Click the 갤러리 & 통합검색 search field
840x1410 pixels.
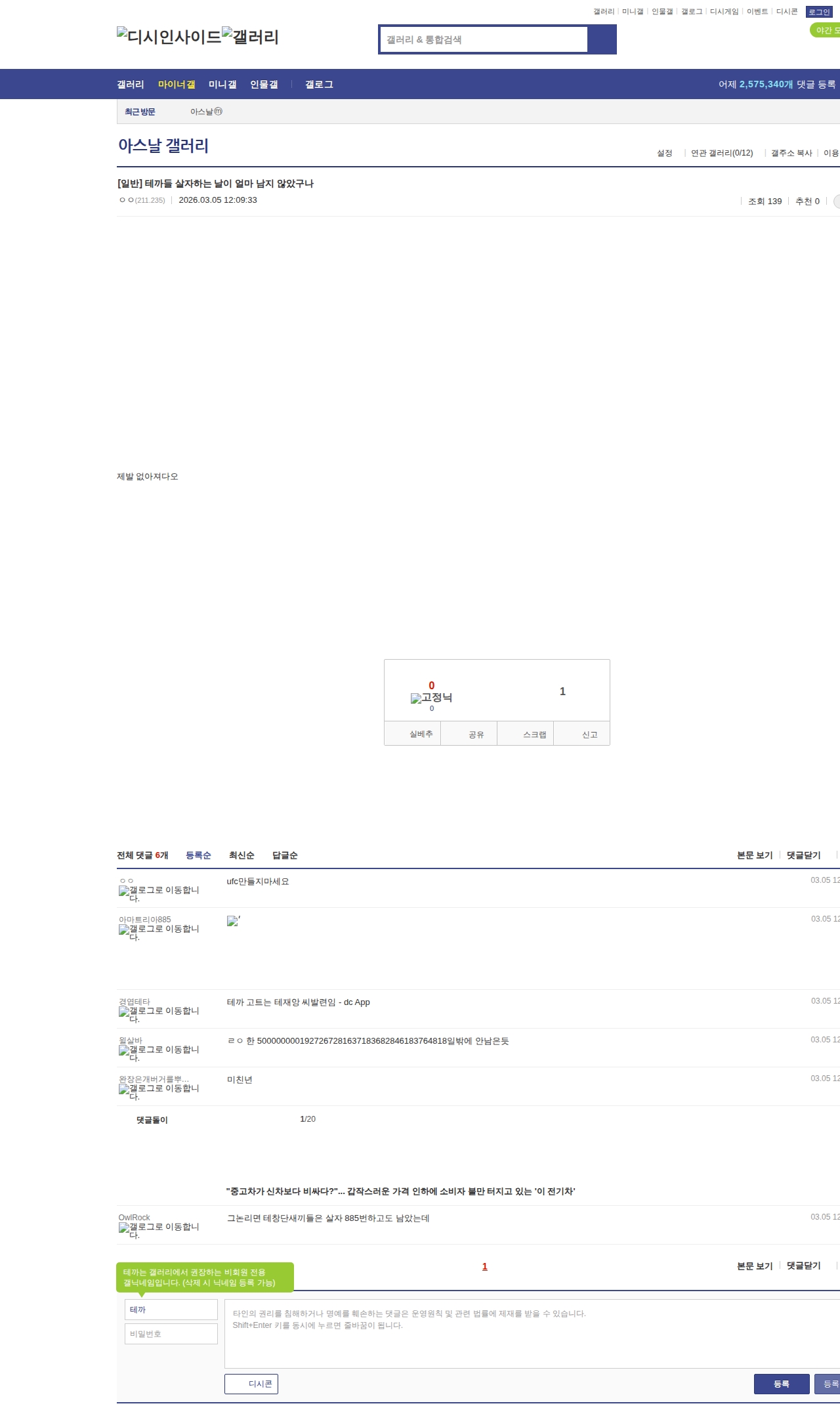pos(484,39)
